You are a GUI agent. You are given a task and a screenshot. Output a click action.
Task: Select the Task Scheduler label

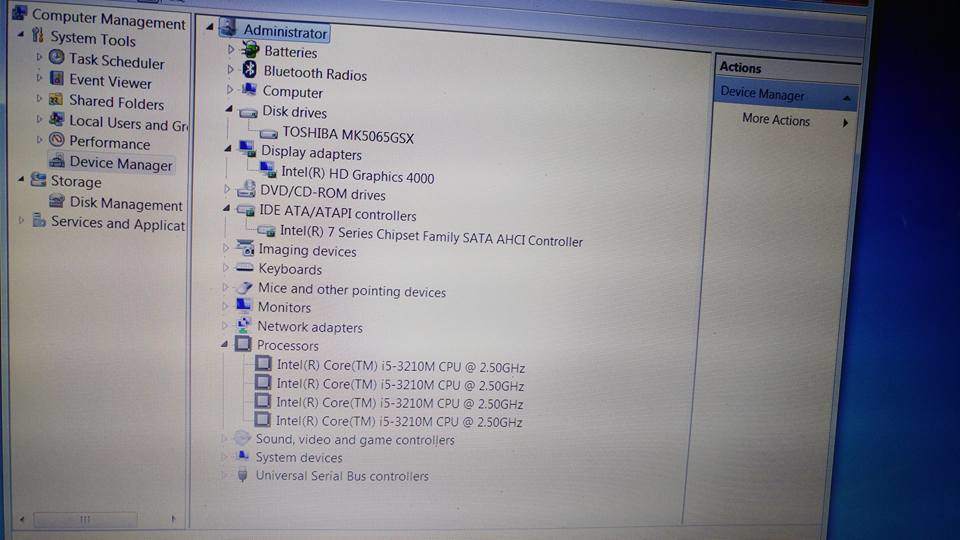click(x=116, y=61)
